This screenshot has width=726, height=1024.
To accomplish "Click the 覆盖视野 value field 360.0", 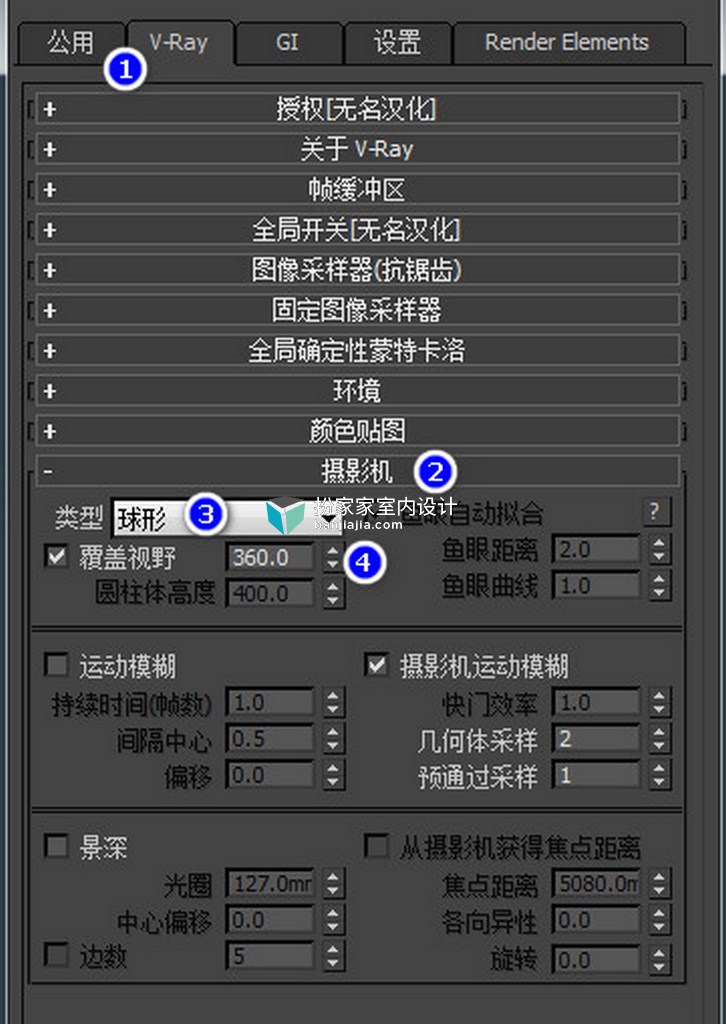I will pos(270,558).
